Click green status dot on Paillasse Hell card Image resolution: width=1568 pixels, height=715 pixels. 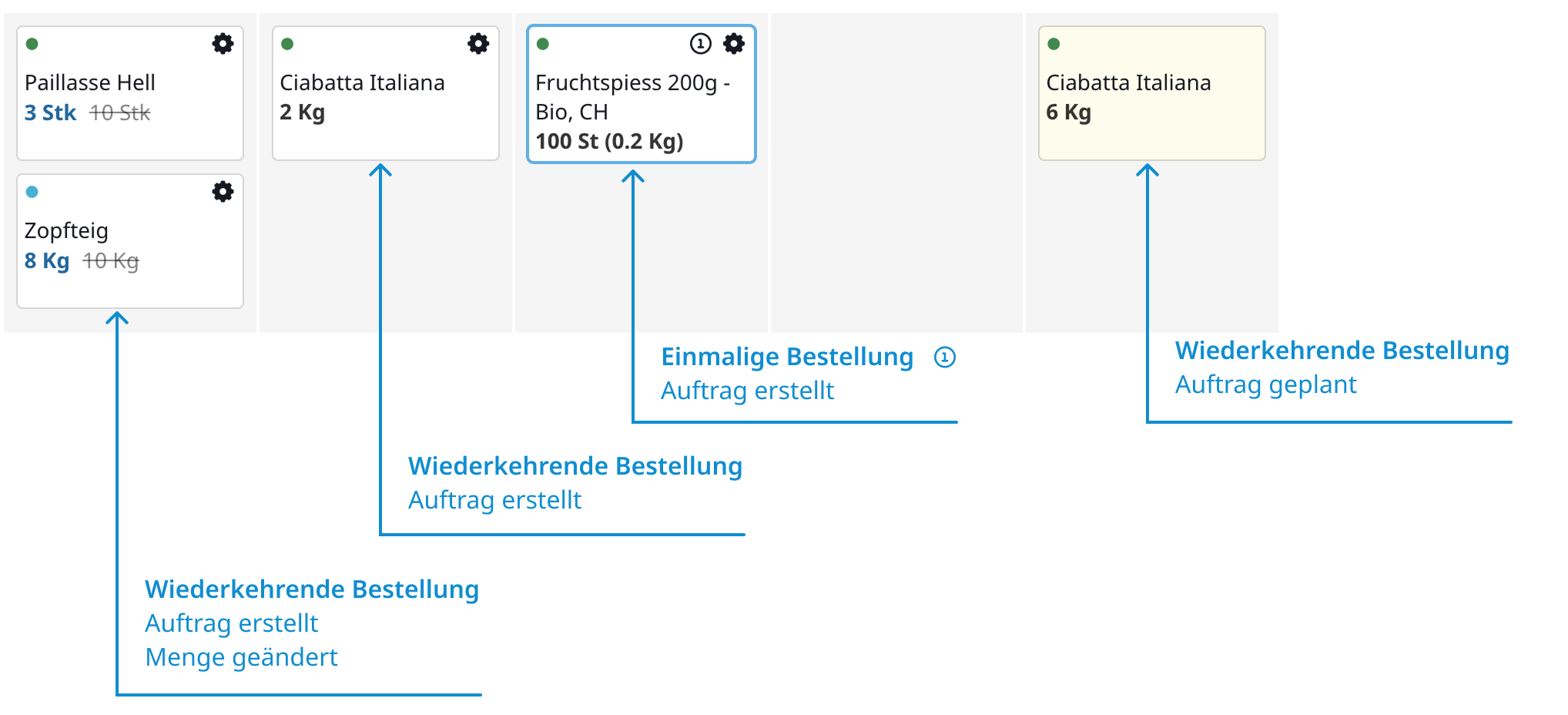32,44
